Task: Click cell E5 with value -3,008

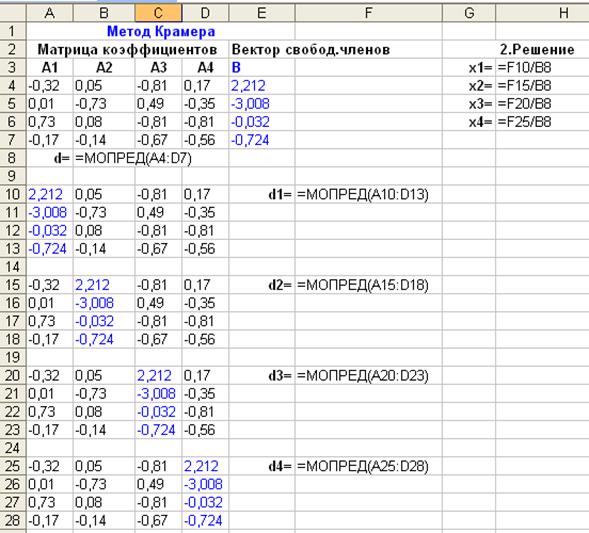Action: (x=262, y=104)
